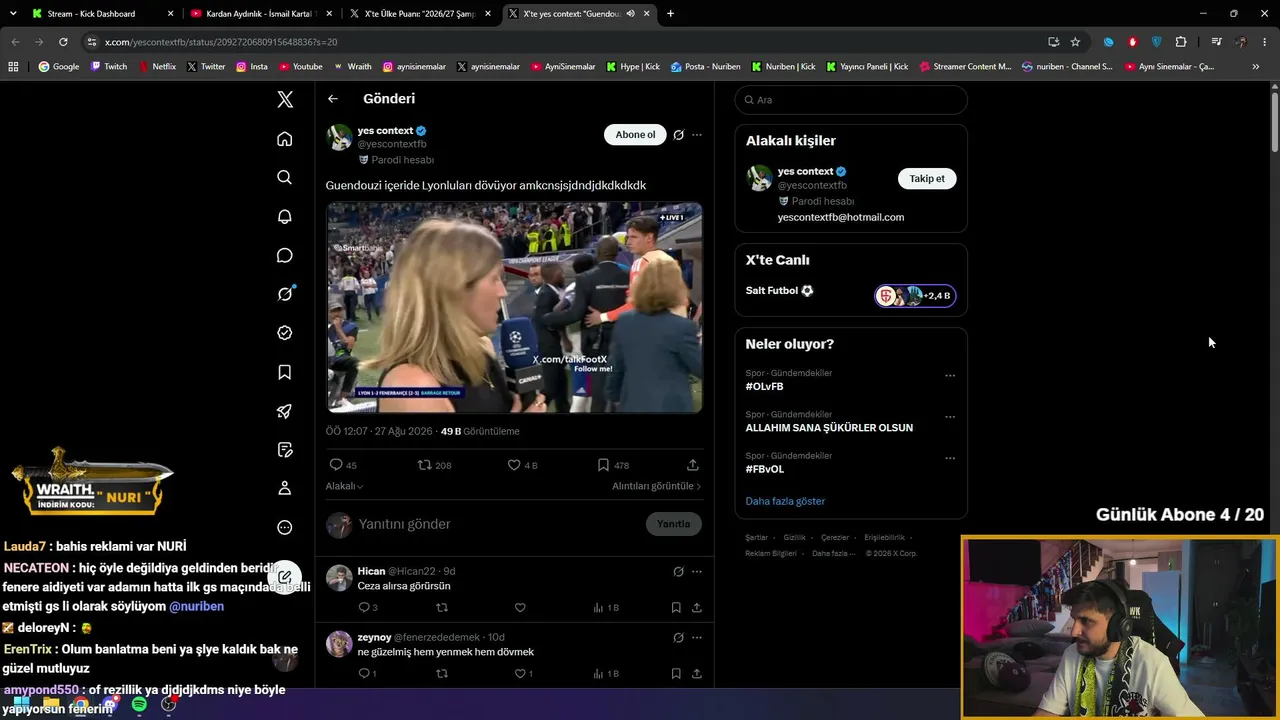Open more options for ALLAHIM SANA ŞÜKÜRLER OLSUN trend
The image size is (1280, 720).
(950, 417)
